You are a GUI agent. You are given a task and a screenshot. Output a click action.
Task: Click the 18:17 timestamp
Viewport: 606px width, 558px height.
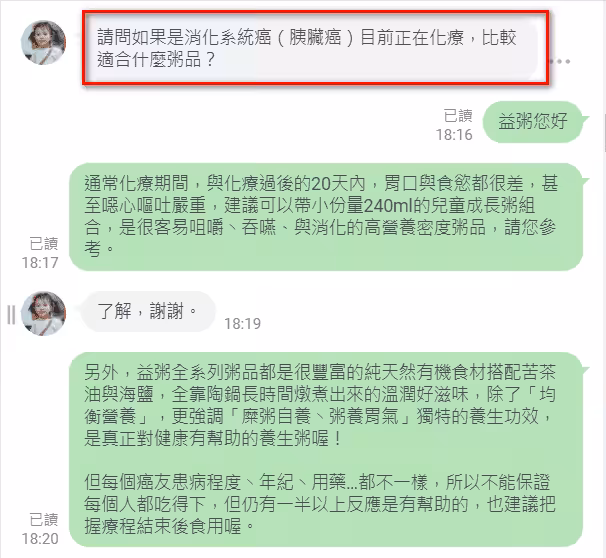coord(40,263)
